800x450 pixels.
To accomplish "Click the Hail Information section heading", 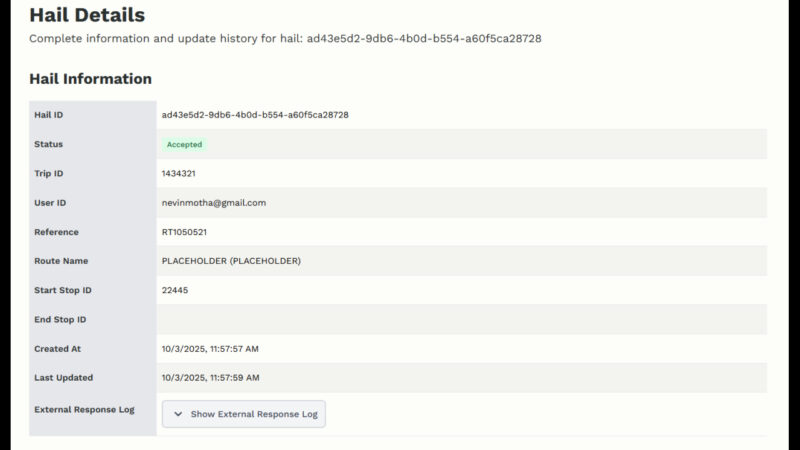I will [91, 79].
